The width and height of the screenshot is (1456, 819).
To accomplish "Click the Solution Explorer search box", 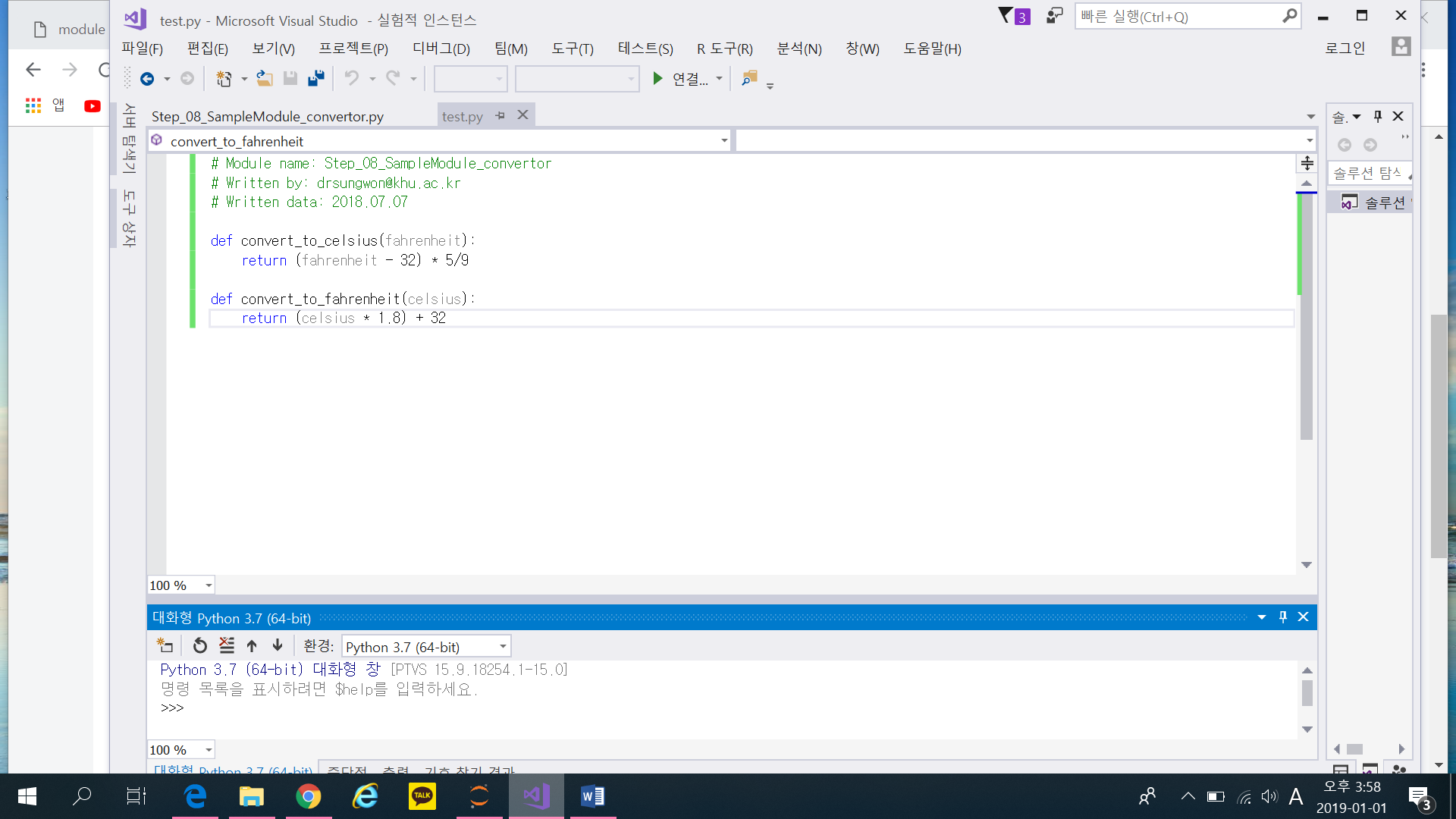I will pyautogui.click(x=1369, y=173).
